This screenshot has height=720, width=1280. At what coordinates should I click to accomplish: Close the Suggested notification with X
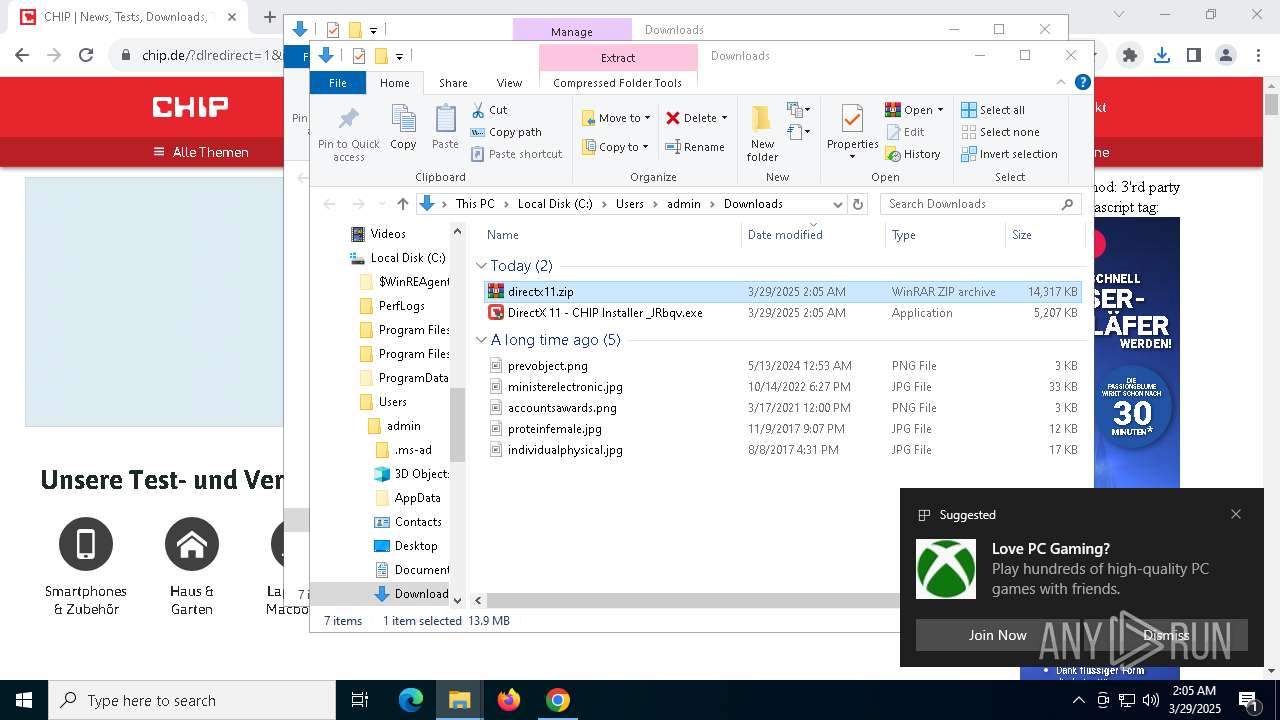pos(1236,514)
